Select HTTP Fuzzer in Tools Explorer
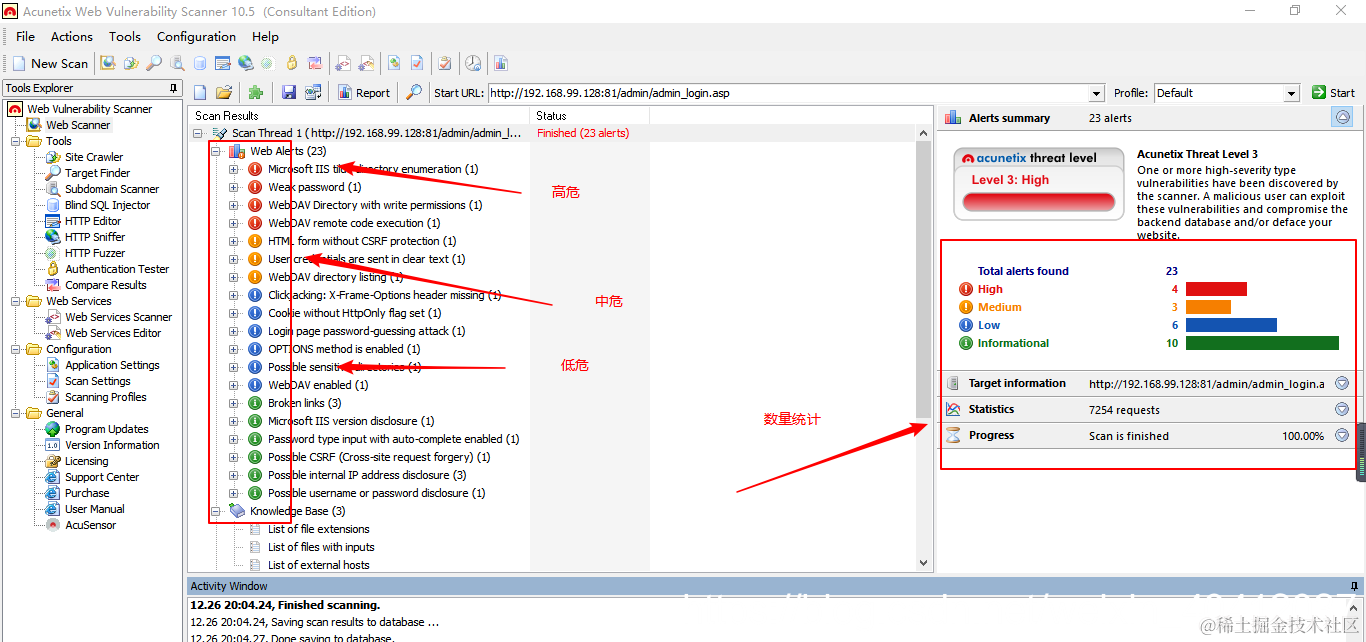The width and height of the screenshot is (1366, 642). [95, 253]
